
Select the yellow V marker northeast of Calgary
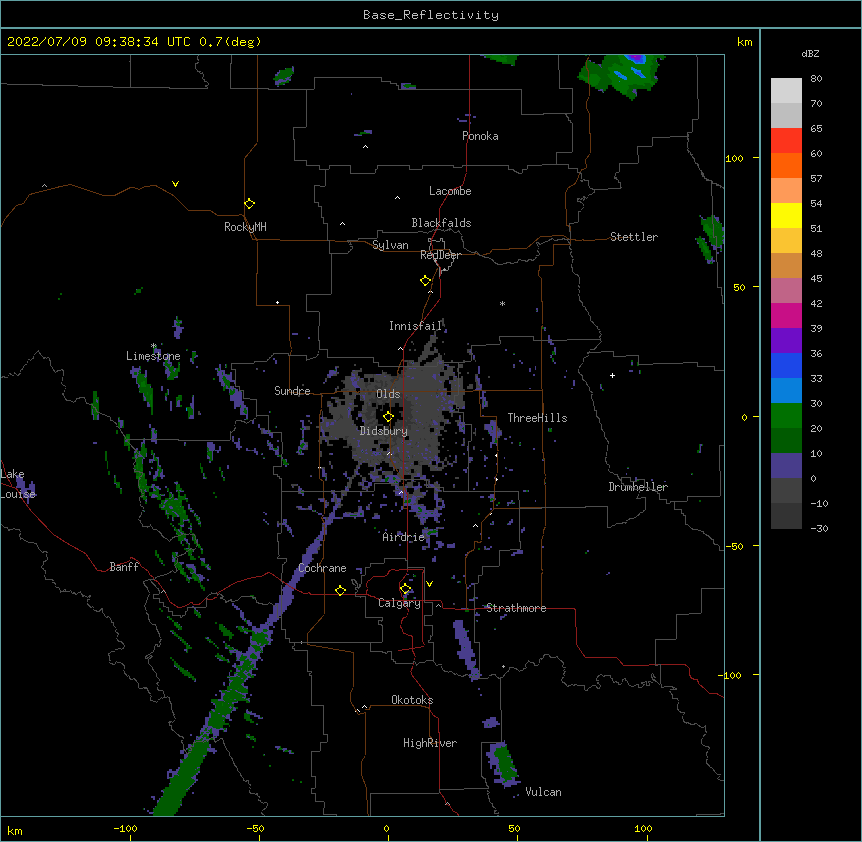(x=429, y=584)
